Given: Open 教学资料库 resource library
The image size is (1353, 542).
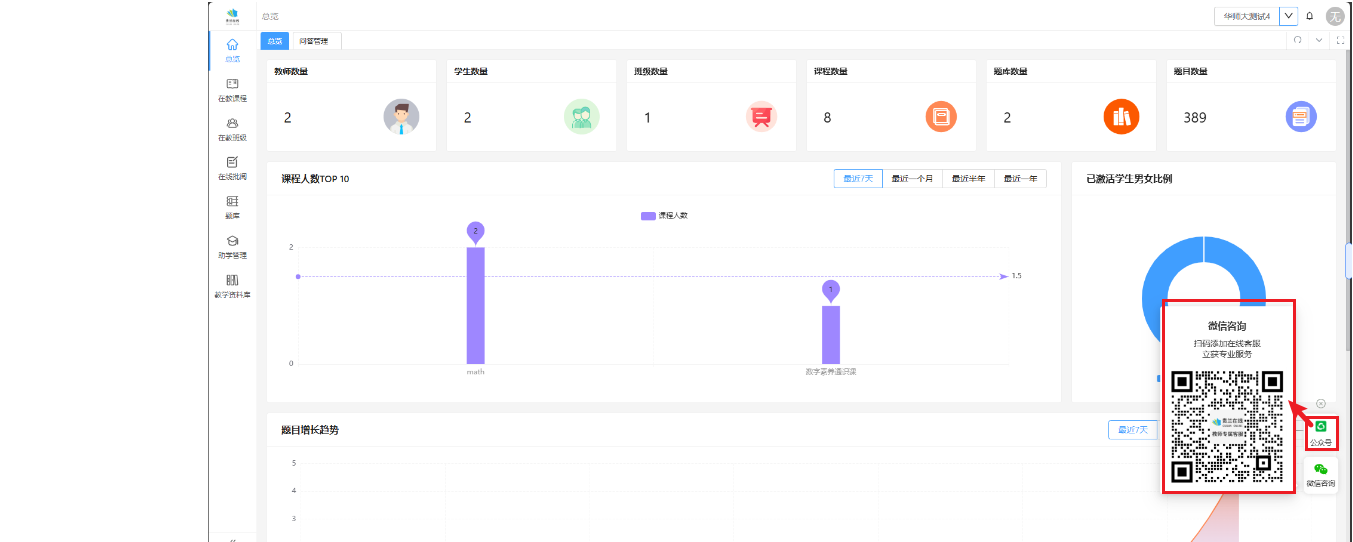Looking at the screenshot, I should 232,285.
